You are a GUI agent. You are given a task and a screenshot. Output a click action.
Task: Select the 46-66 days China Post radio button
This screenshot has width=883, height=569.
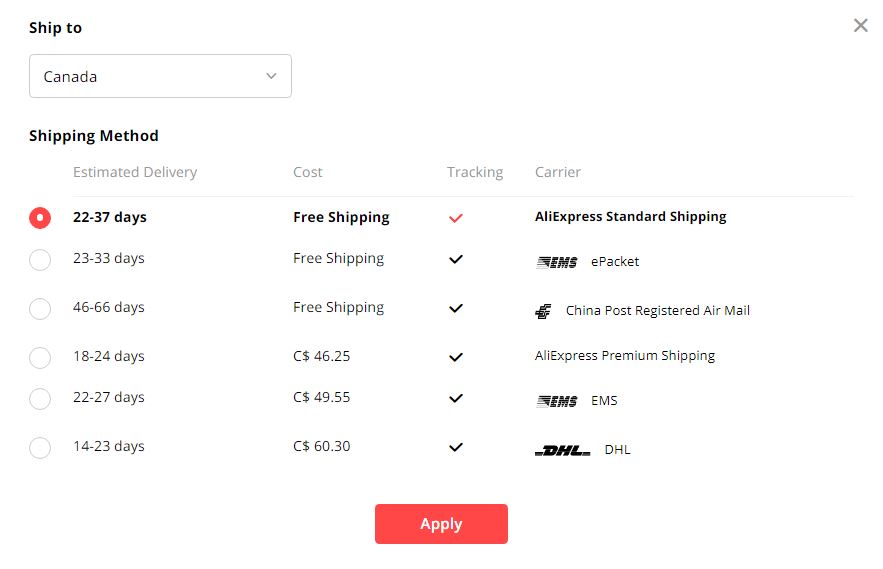pos(40,309)
